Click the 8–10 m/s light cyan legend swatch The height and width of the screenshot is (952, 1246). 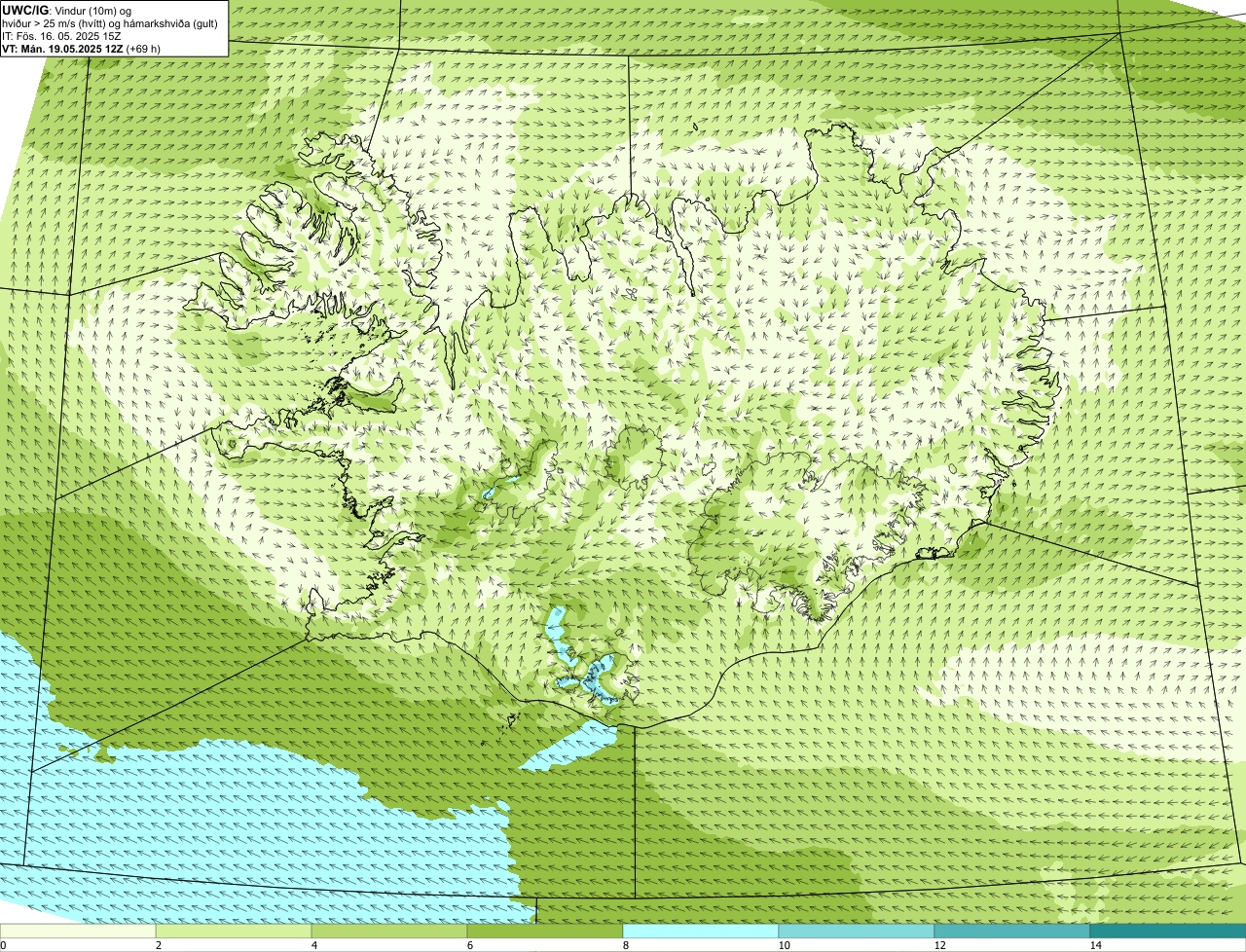(701, 931)
